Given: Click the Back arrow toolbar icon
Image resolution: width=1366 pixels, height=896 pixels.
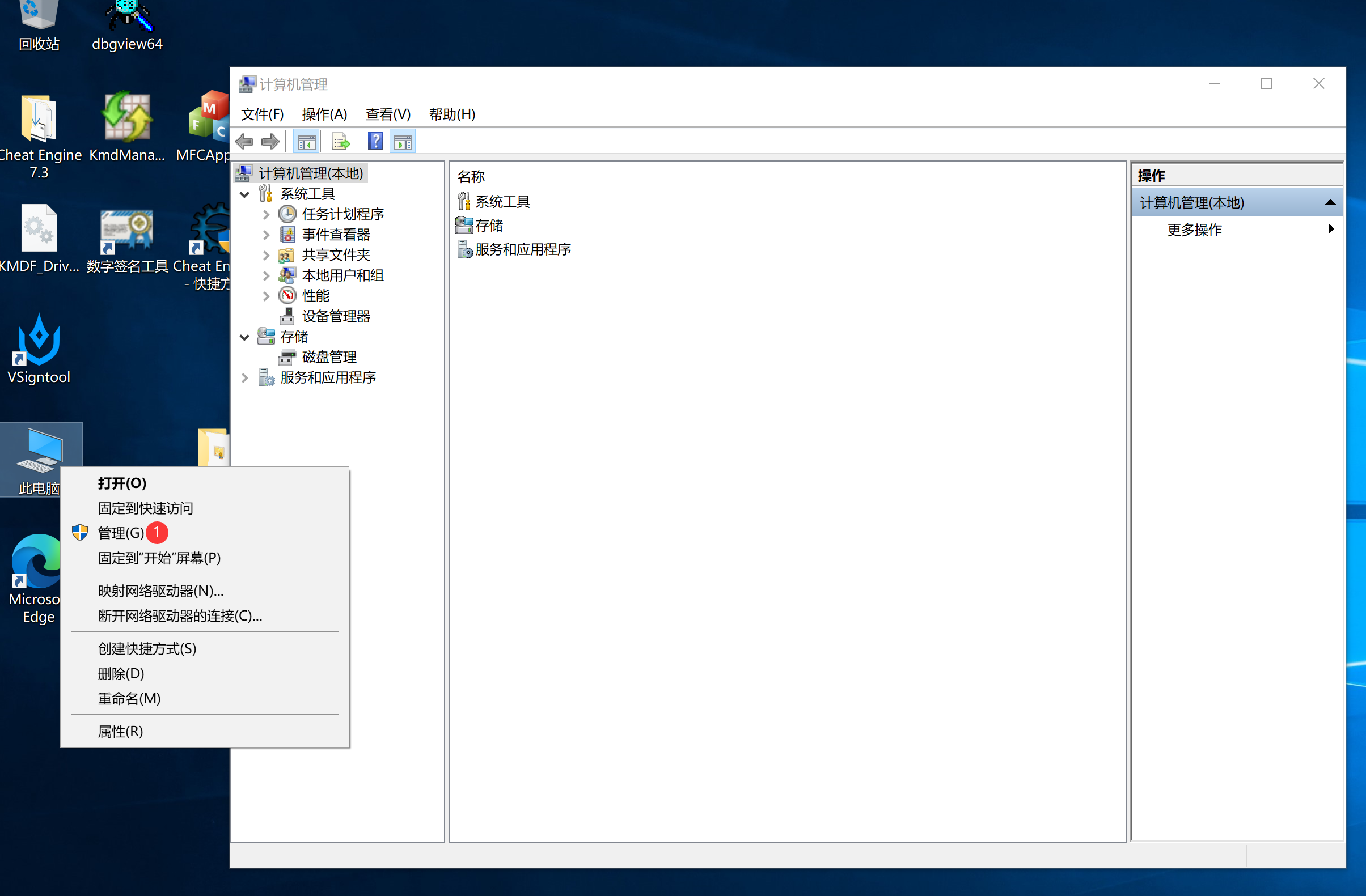Looking at the screenshot, I should 244,142.
